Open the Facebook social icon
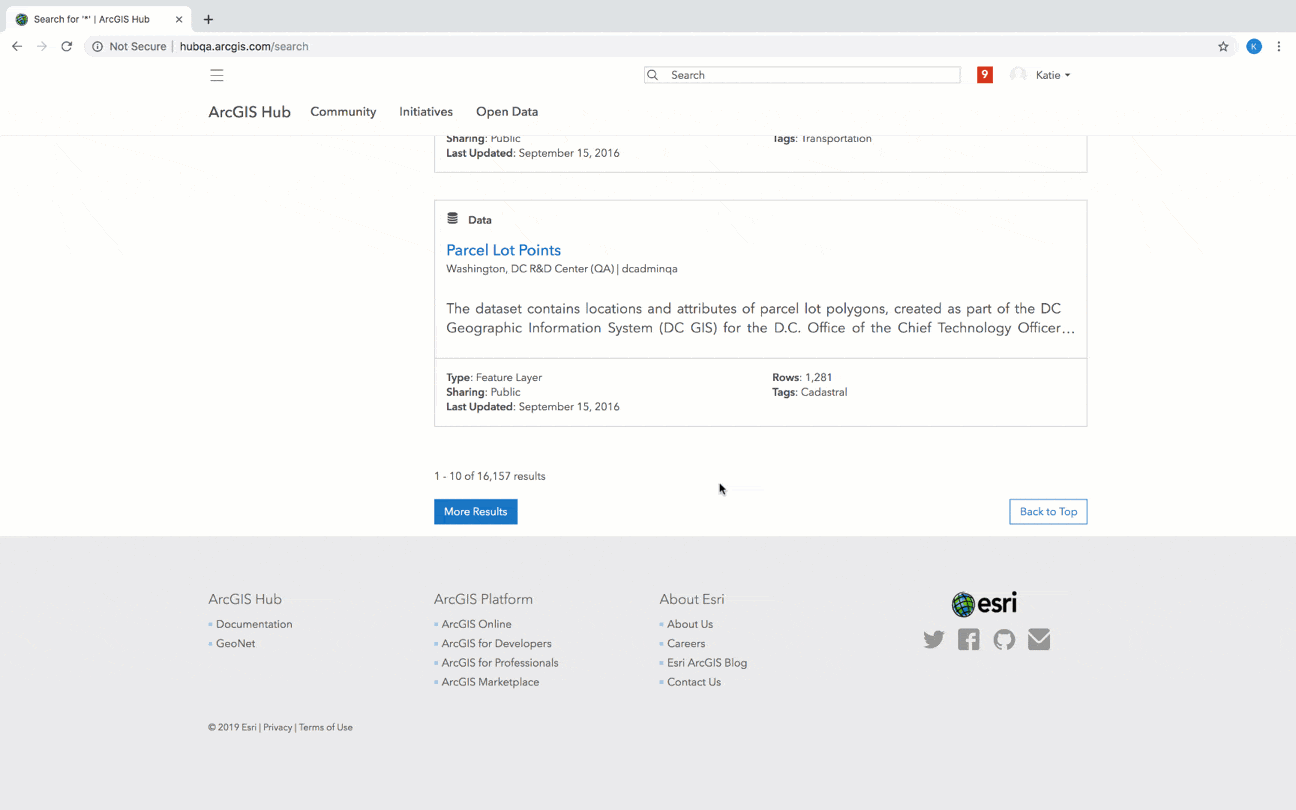This screenshot has height=810, width=1296. pos(969,640)
